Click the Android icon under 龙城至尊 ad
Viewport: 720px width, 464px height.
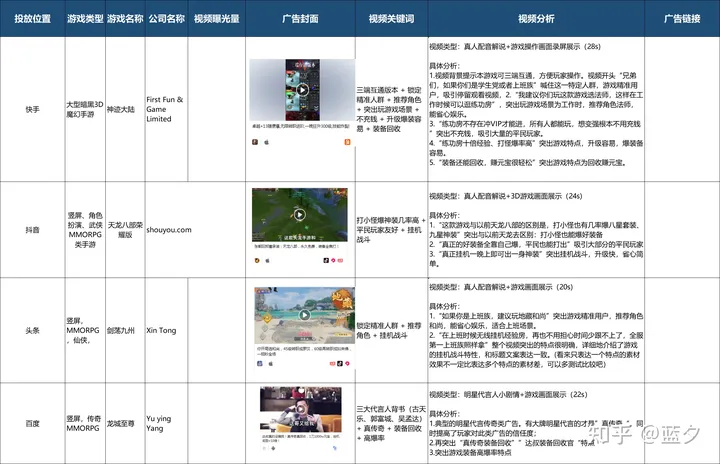click(273, 448)
